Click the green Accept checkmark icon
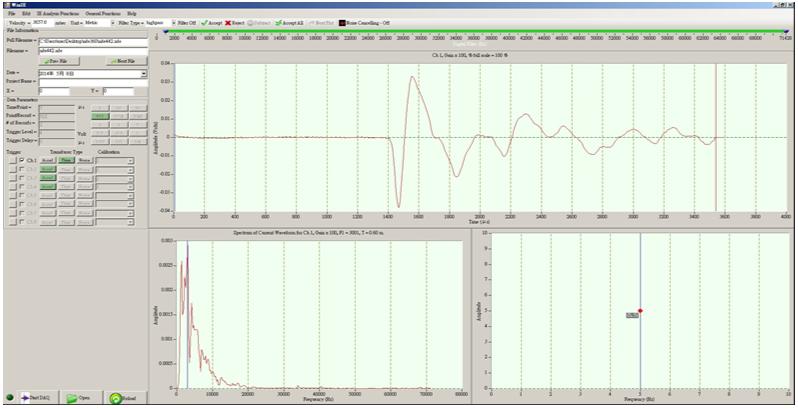 (x=203, y=21)
